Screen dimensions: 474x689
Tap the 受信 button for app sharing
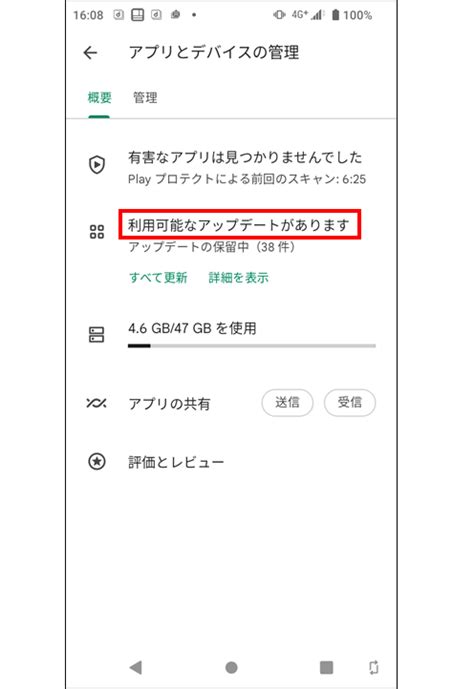(x=350, y=403)
